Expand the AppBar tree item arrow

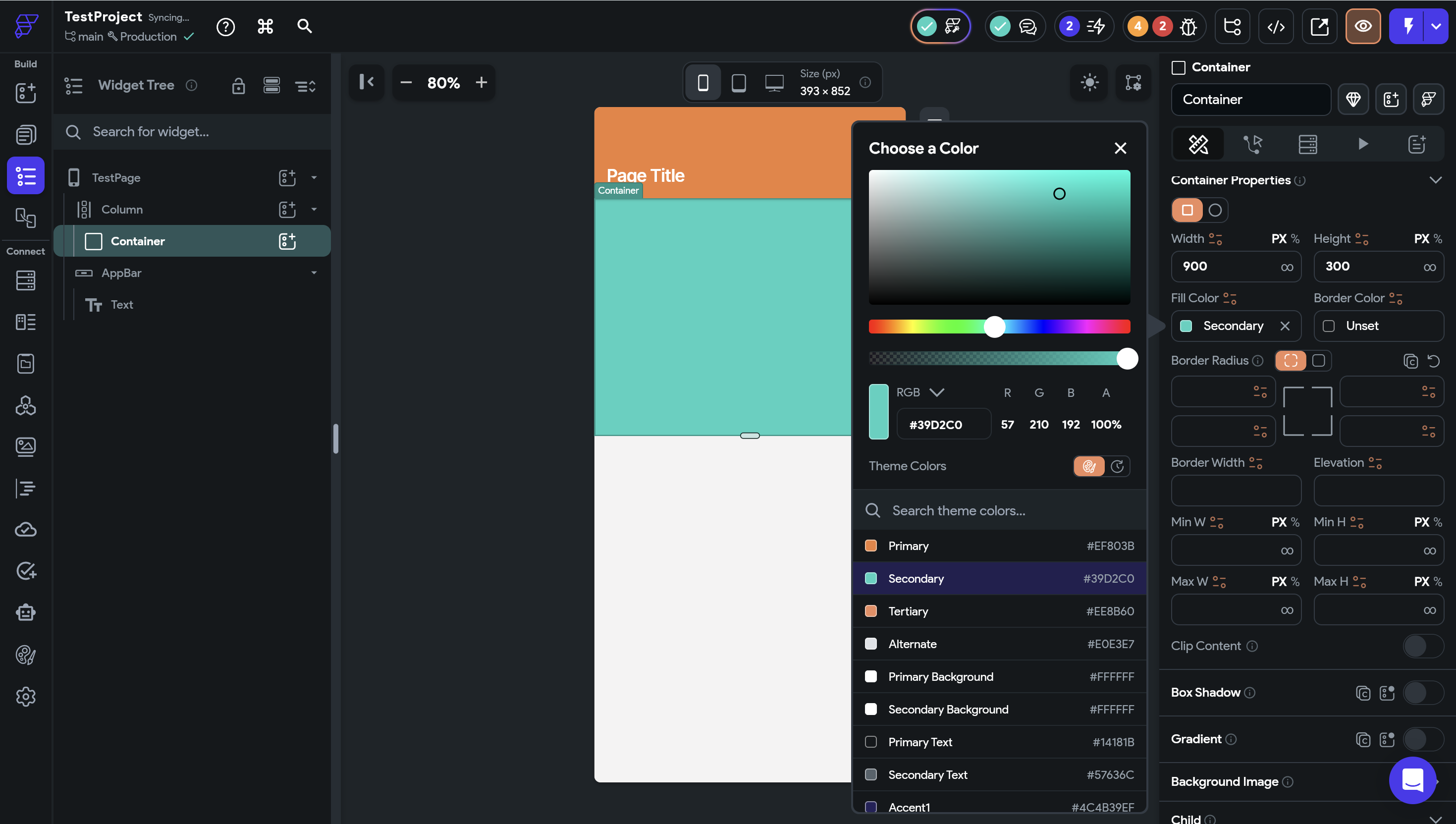(314, 273)
